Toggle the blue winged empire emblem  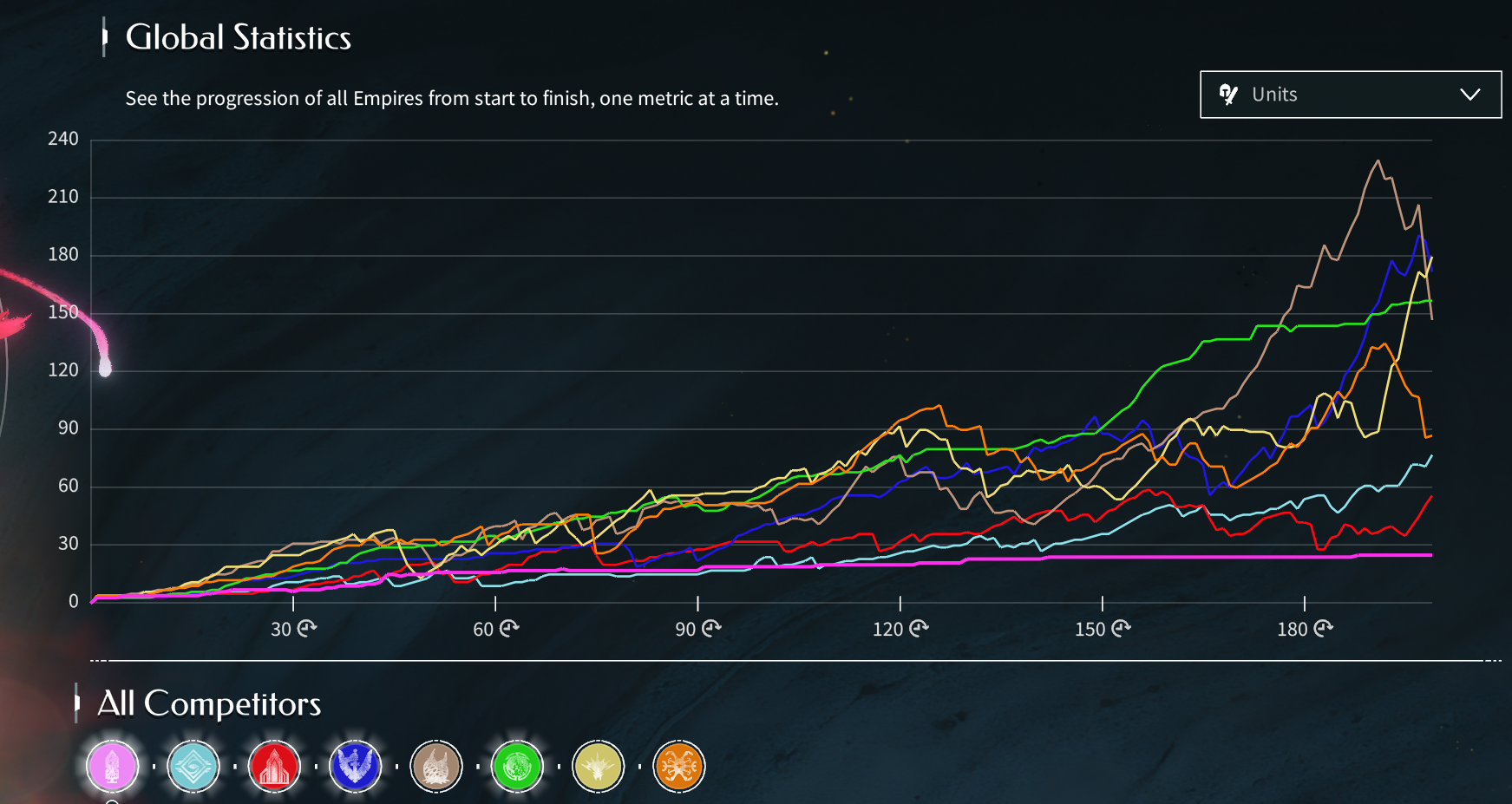click(355, 767)
